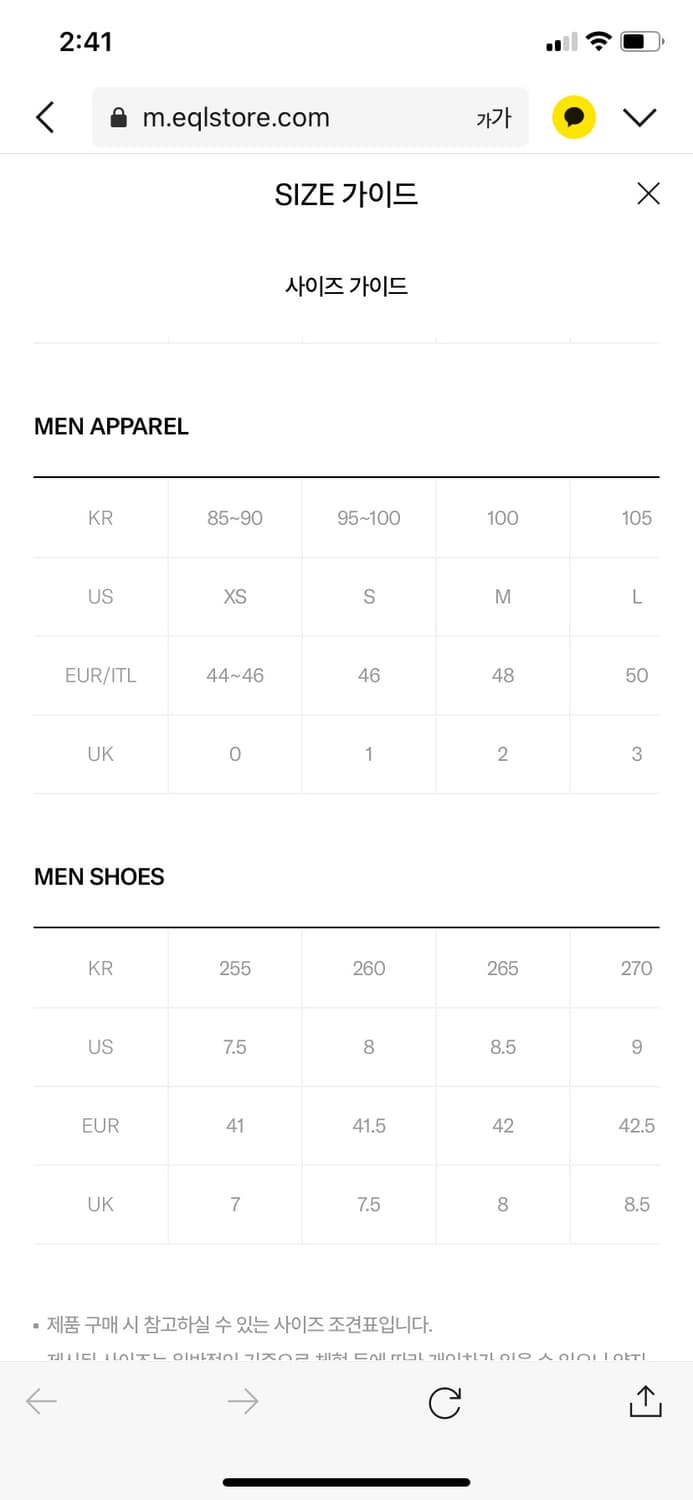Viewport: 693px width, 1500px height.
Task: Tap the 가가 text size button
Action: (493, 118)
